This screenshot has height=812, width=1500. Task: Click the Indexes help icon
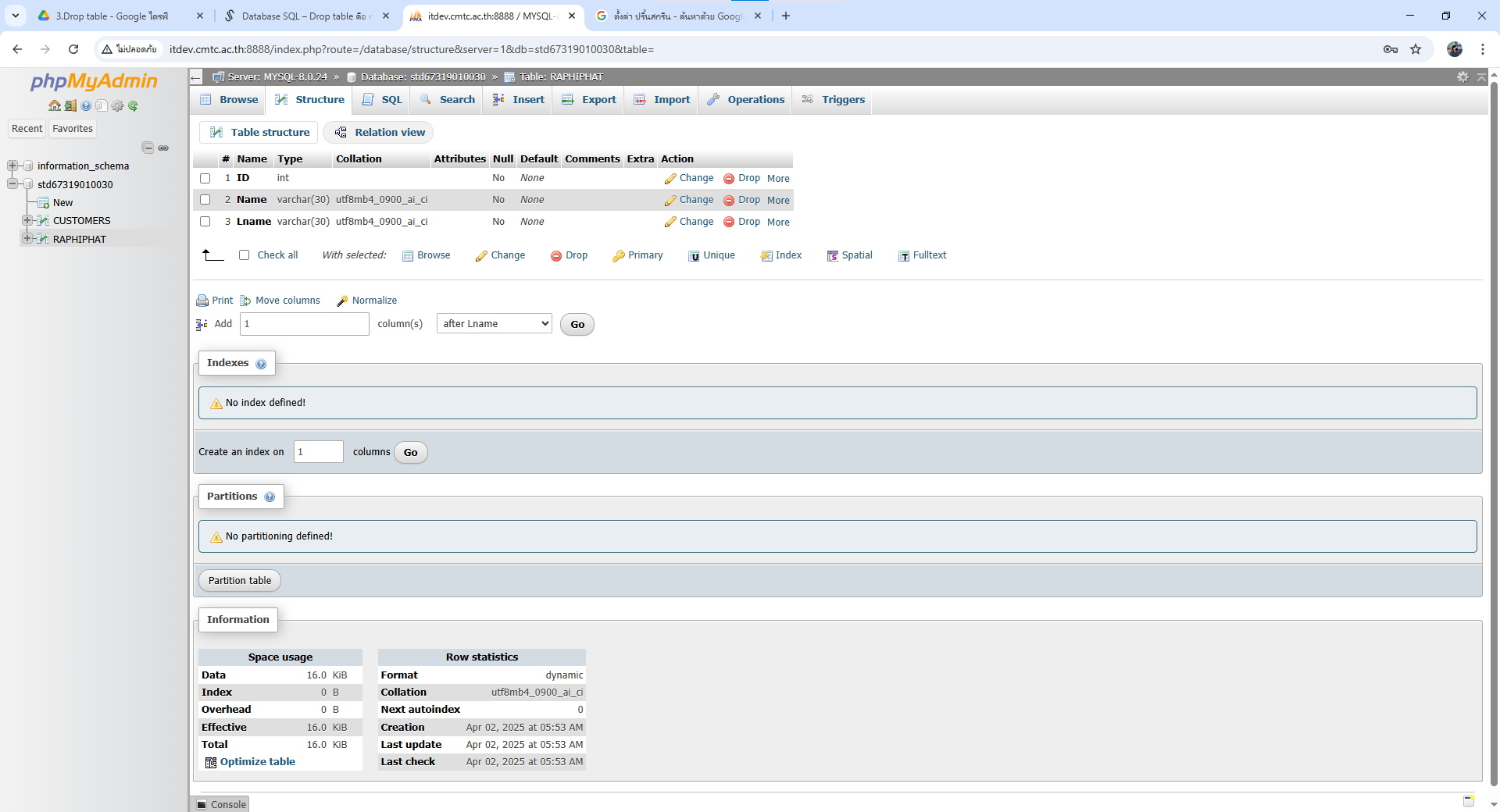[x=261, y=364]
